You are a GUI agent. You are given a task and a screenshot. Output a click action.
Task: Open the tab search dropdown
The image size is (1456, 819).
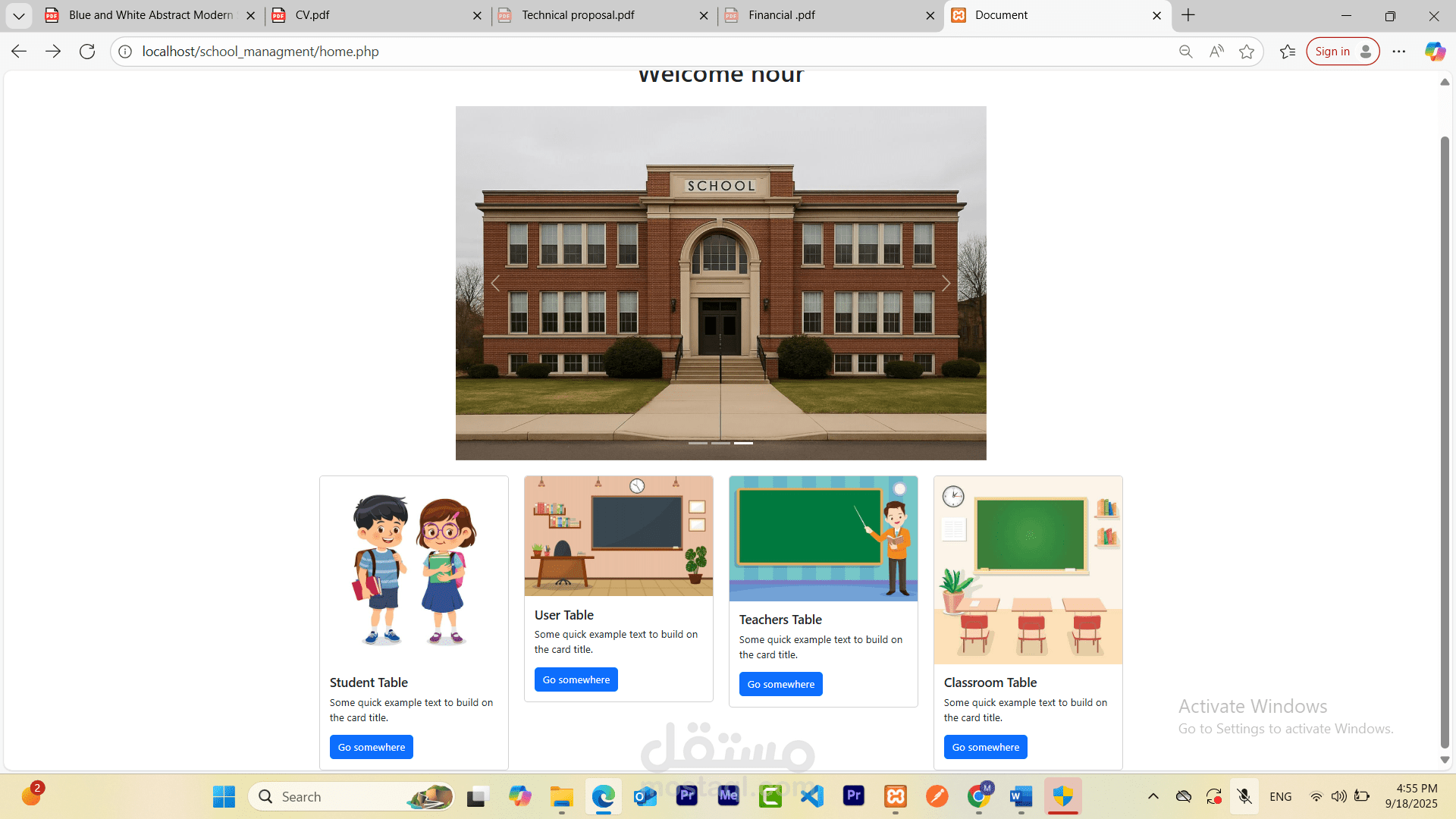pos(18,15)
